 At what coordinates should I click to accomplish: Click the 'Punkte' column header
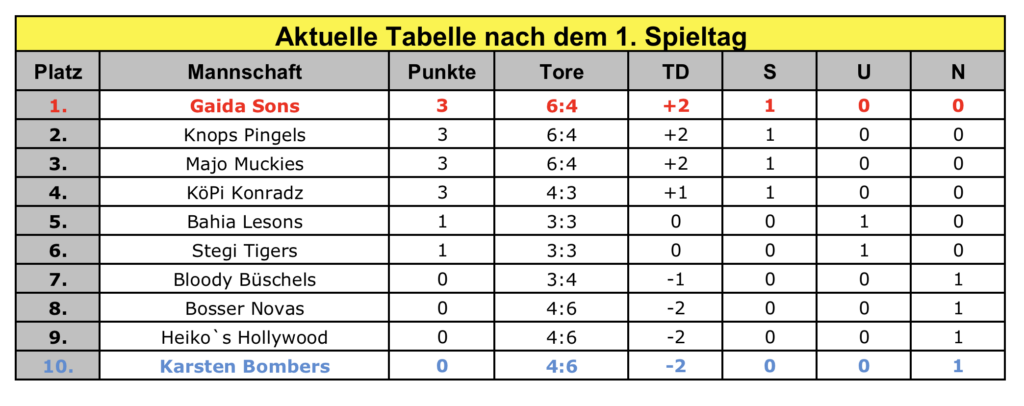[442, 72]
